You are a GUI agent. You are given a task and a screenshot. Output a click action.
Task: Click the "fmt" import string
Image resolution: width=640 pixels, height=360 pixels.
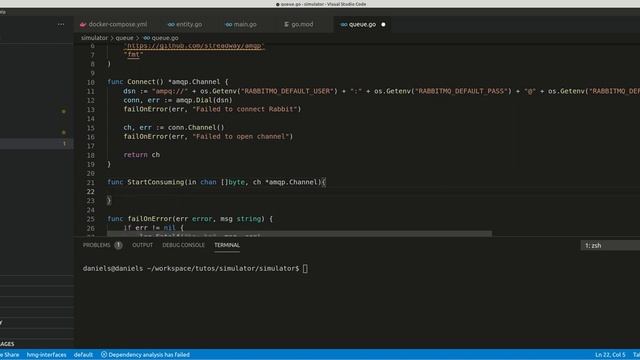pos(133,55)
